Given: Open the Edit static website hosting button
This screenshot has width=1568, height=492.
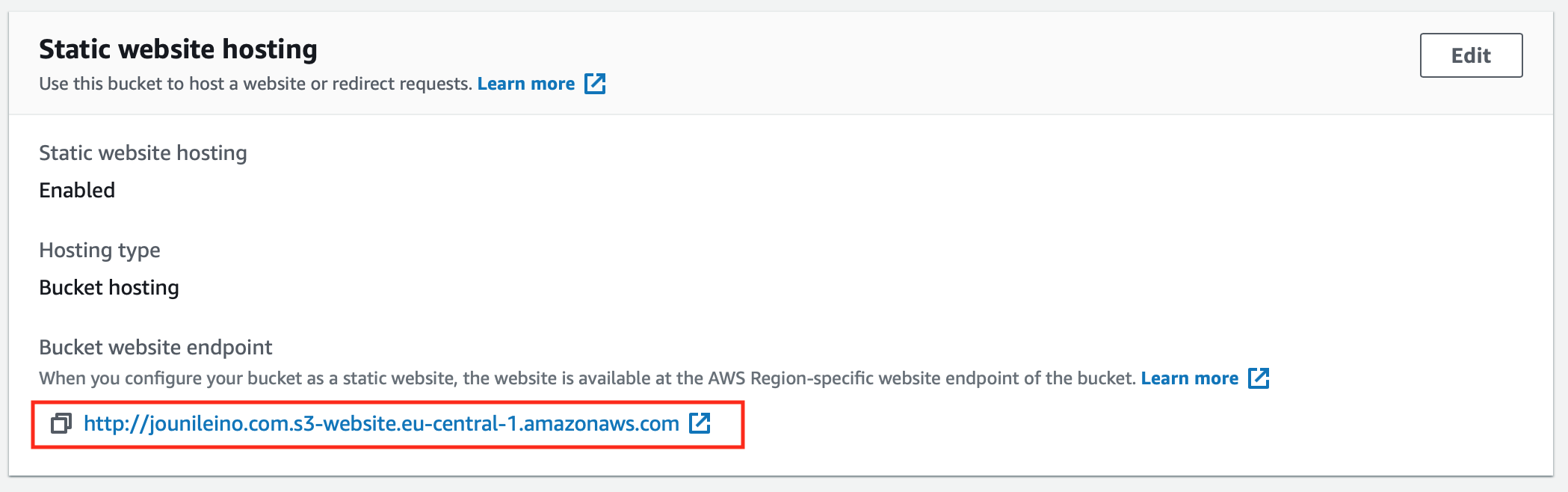Looking at the screenshot, I should pos(1471,55).
